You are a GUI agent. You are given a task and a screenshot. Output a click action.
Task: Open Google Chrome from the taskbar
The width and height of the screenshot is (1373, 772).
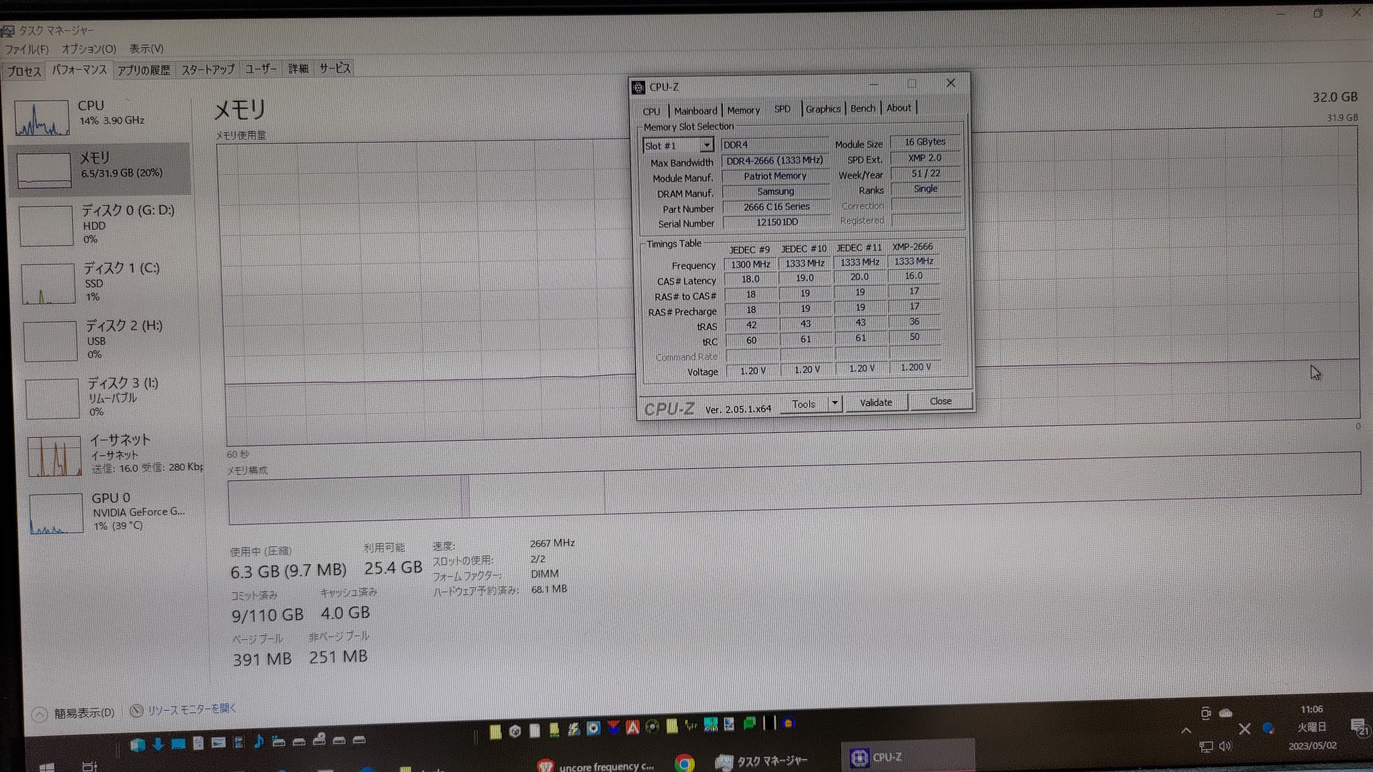tap(685, 764)
